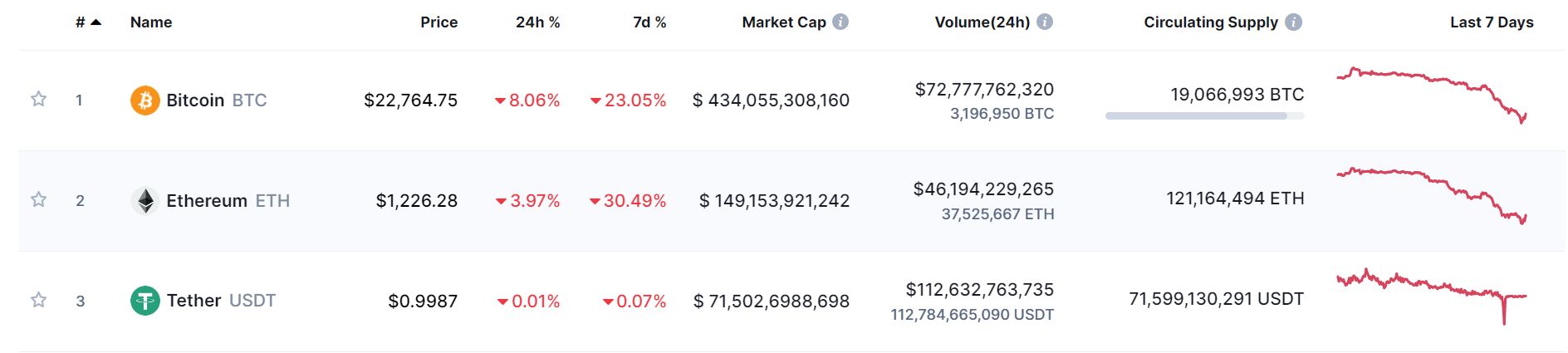
Task: Sort by the 7d % column header
Action: click(649, 22)
